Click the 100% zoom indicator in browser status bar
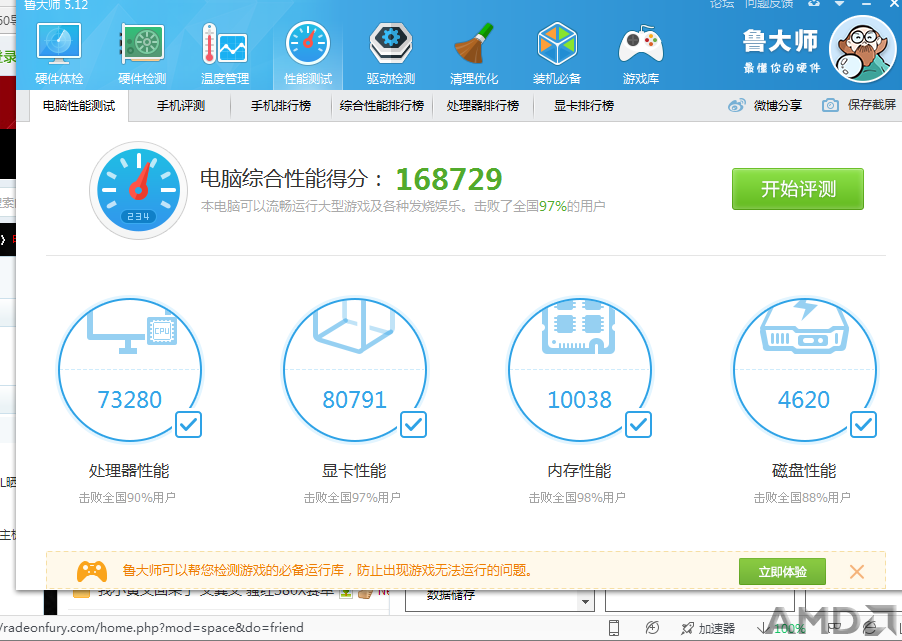This screenshot has width=902, height=641. pyautogui.click(x=789, y=629)
